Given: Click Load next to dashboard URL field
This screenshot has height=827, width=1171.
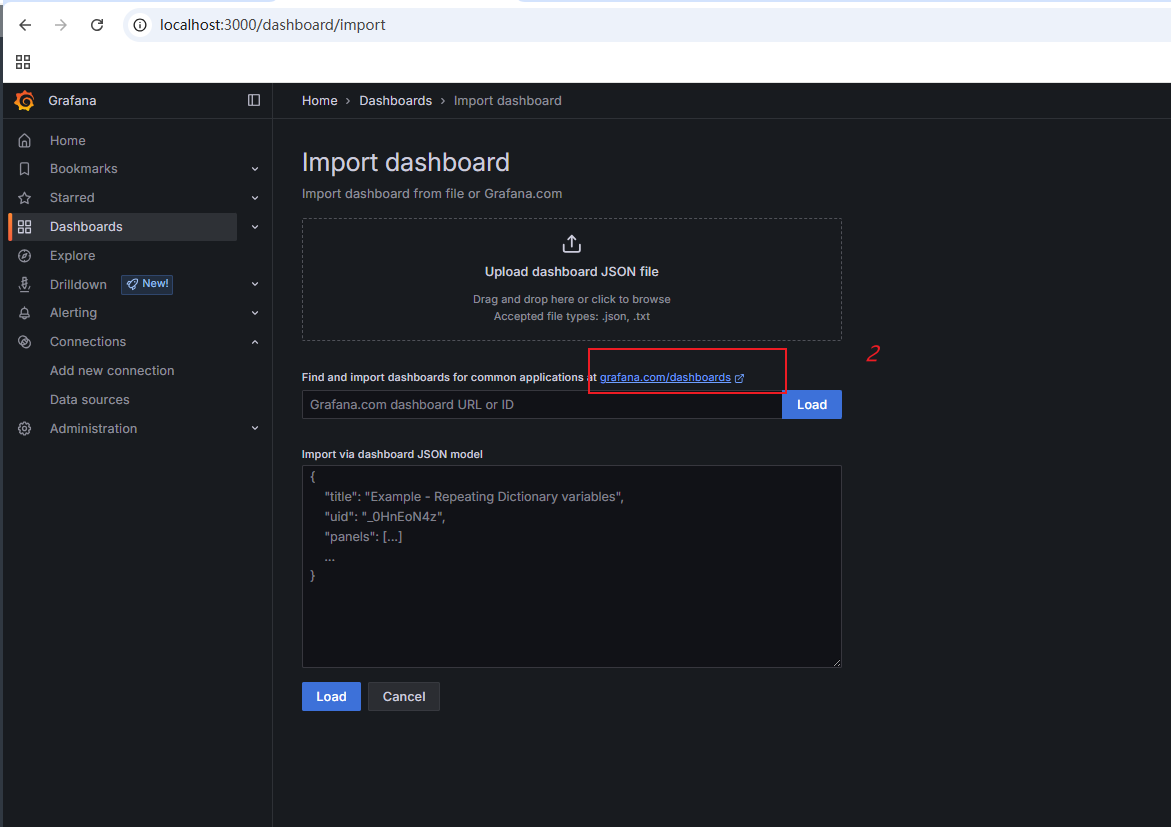Looking at the screenshot, I should pos(812,404).
